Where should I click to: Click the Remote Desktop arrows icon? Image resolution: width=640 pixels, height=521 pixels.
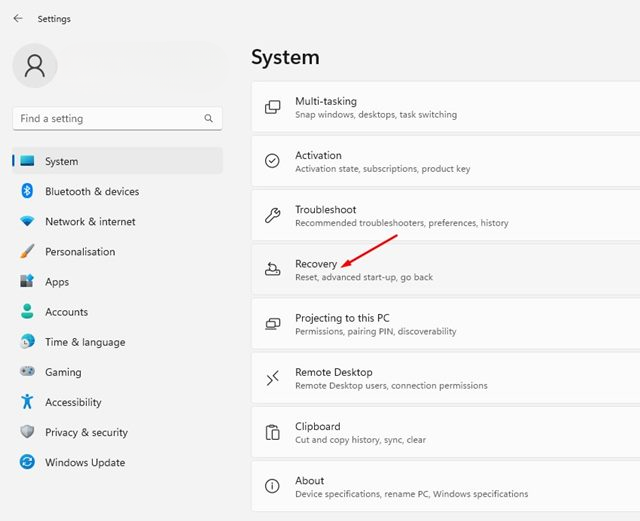point(272,378)
